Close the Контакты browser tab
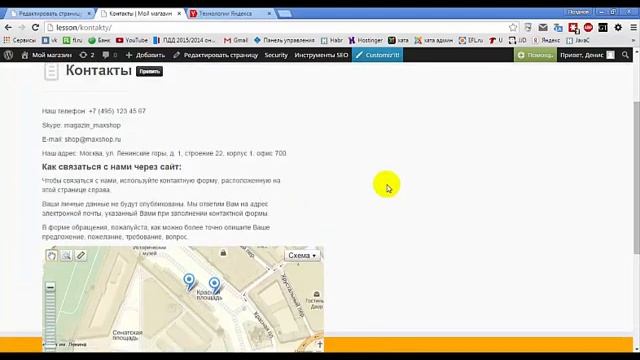 tap(179, 13)
